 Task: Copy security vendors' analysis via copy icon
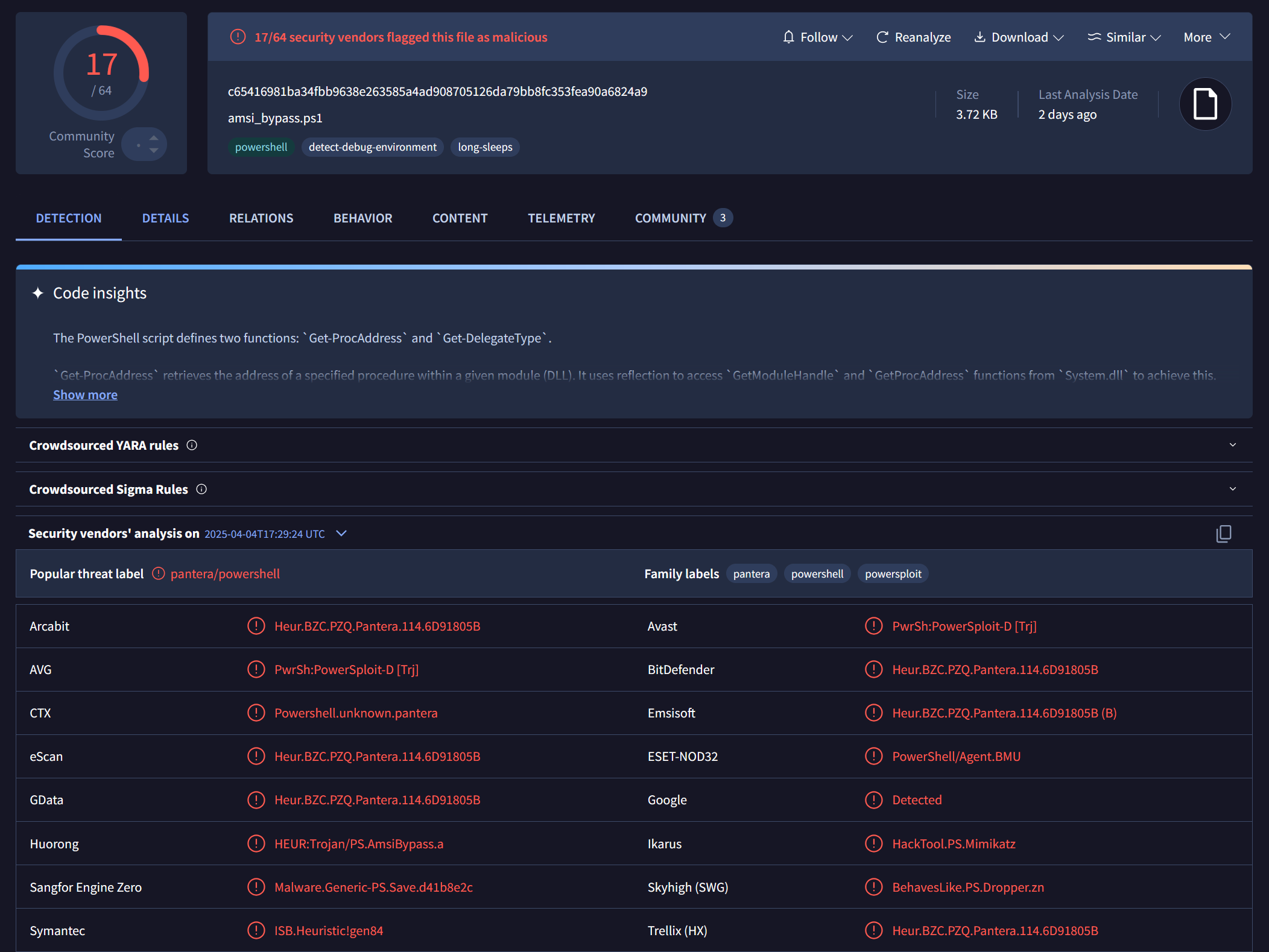click(x=1224, y=534)
